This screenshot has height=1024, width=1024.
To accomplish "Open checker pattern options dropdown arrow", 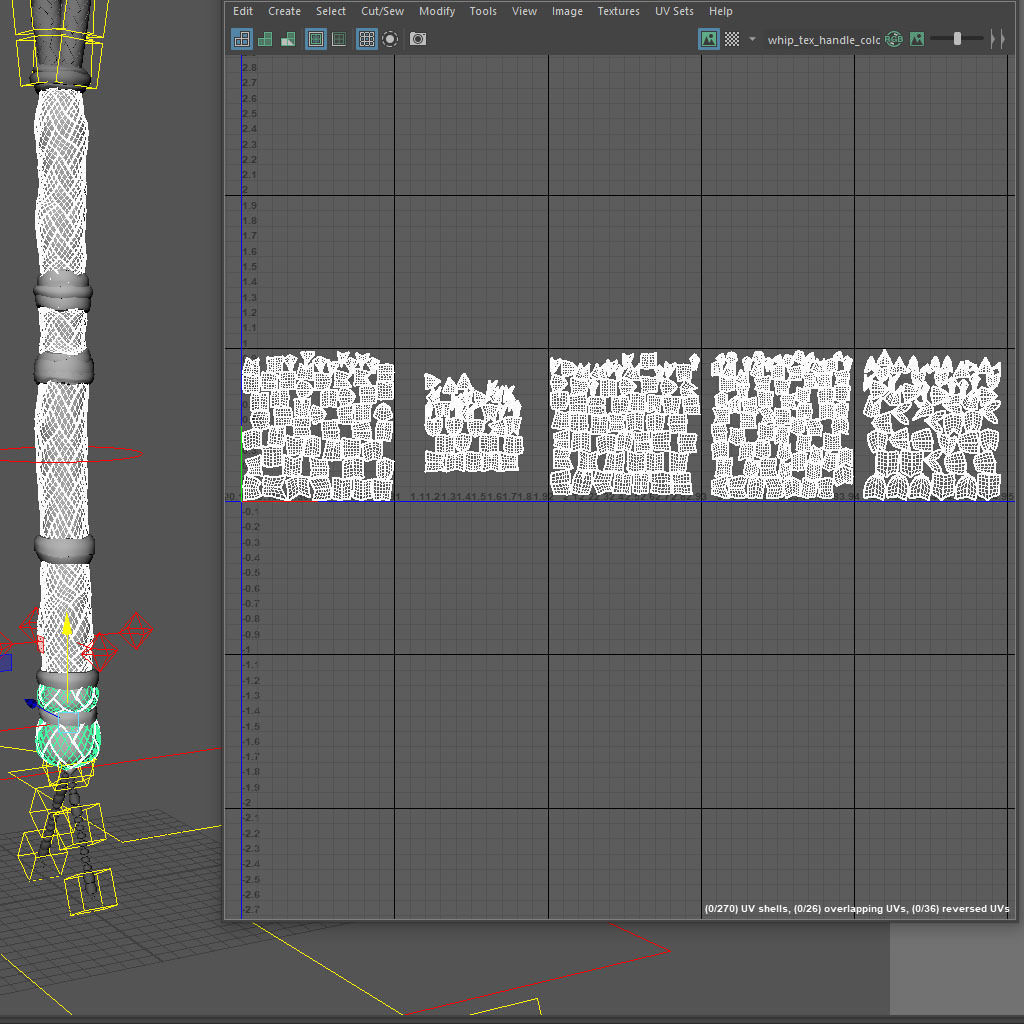I will 752,39.
